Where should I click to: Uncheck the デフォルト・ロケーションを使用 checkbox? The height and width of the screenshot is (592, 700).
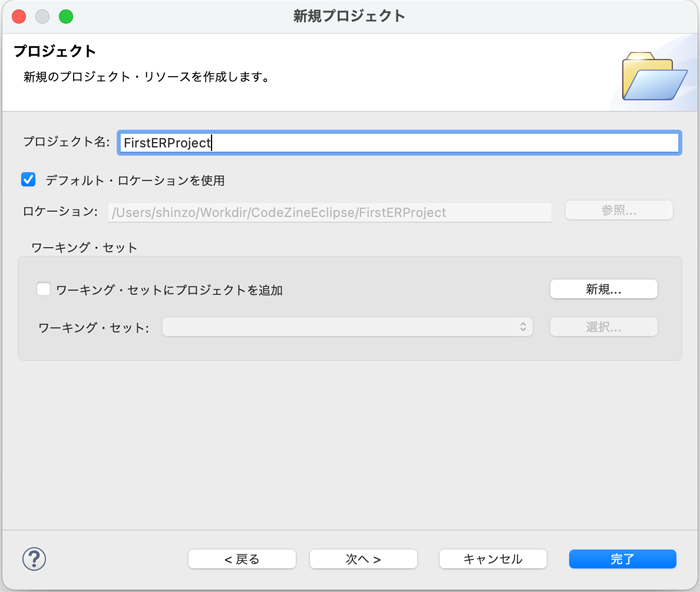point(28,180)
